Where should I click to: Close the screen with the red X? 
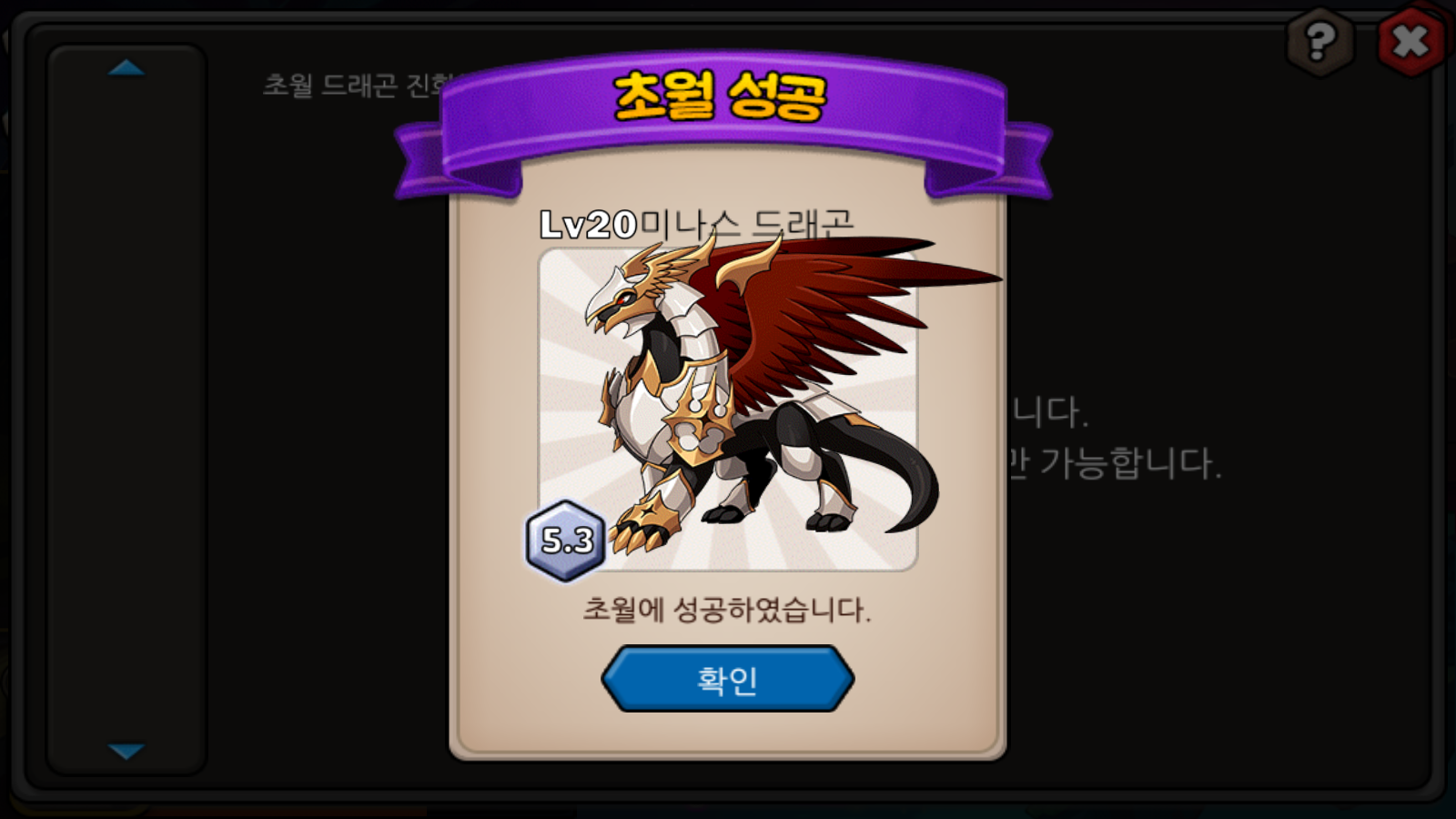click(1410, 41)
